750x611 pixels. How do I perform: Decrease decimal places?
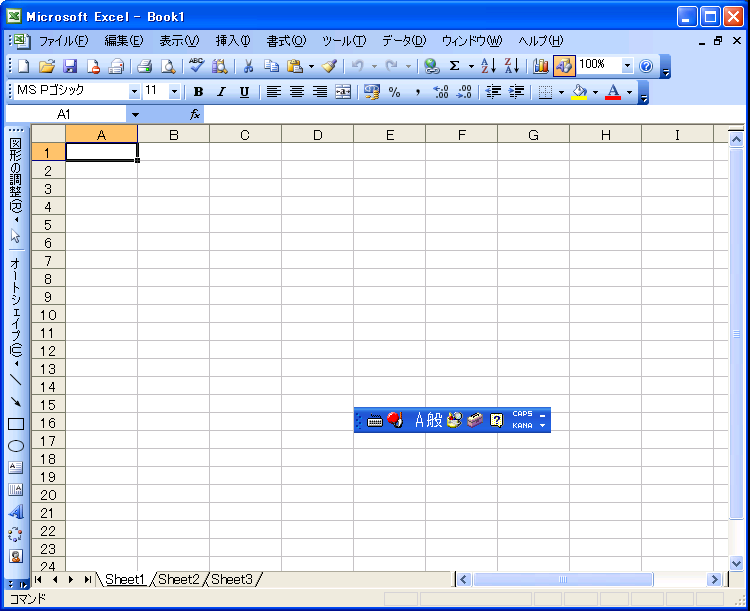(464, 92)
